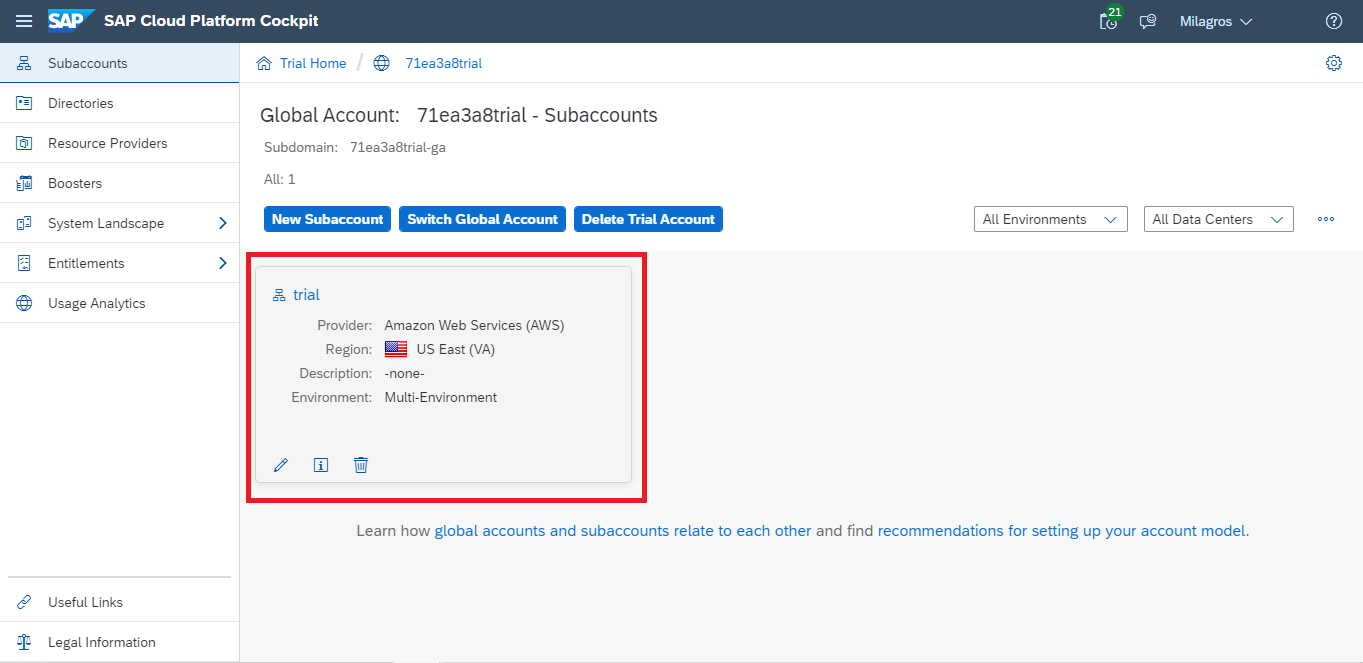Viewport: 1363px width, 663px height.
Task: Open the All Data Centers dropdown
Action: coord(1218,219)
